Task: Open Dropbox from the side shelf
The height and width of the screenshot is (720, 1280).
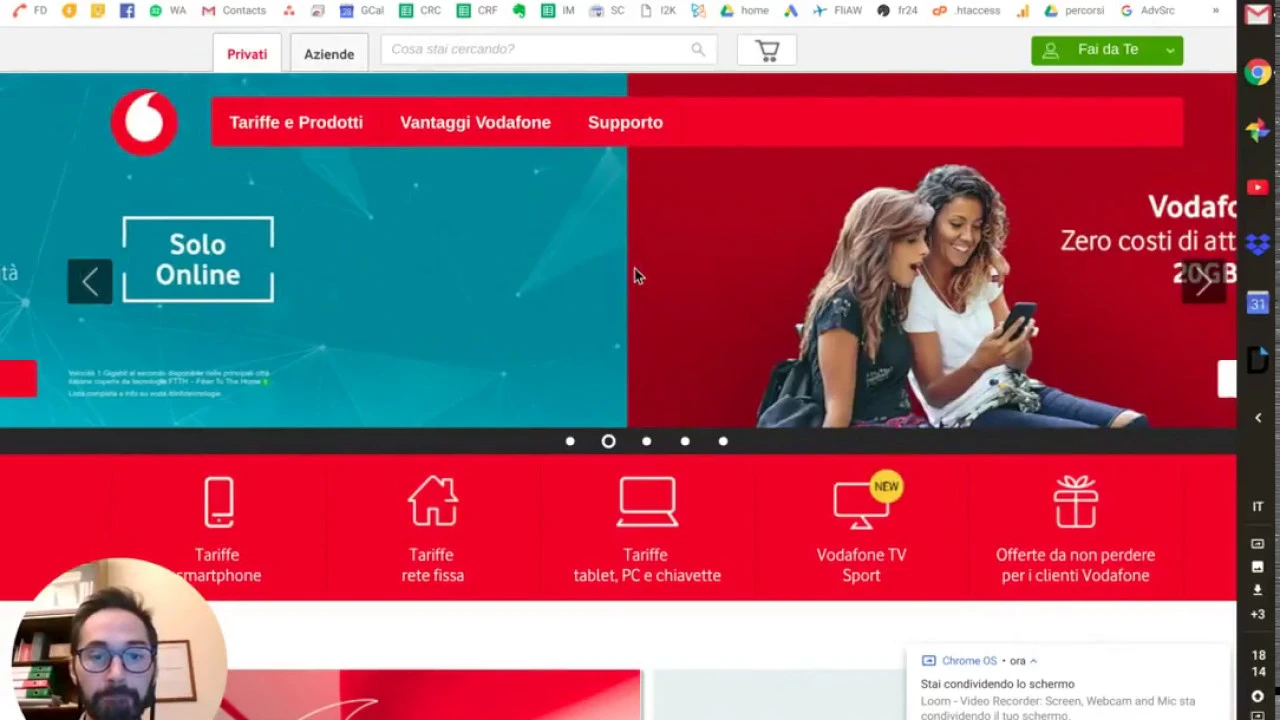Action: coord(1258,244)
